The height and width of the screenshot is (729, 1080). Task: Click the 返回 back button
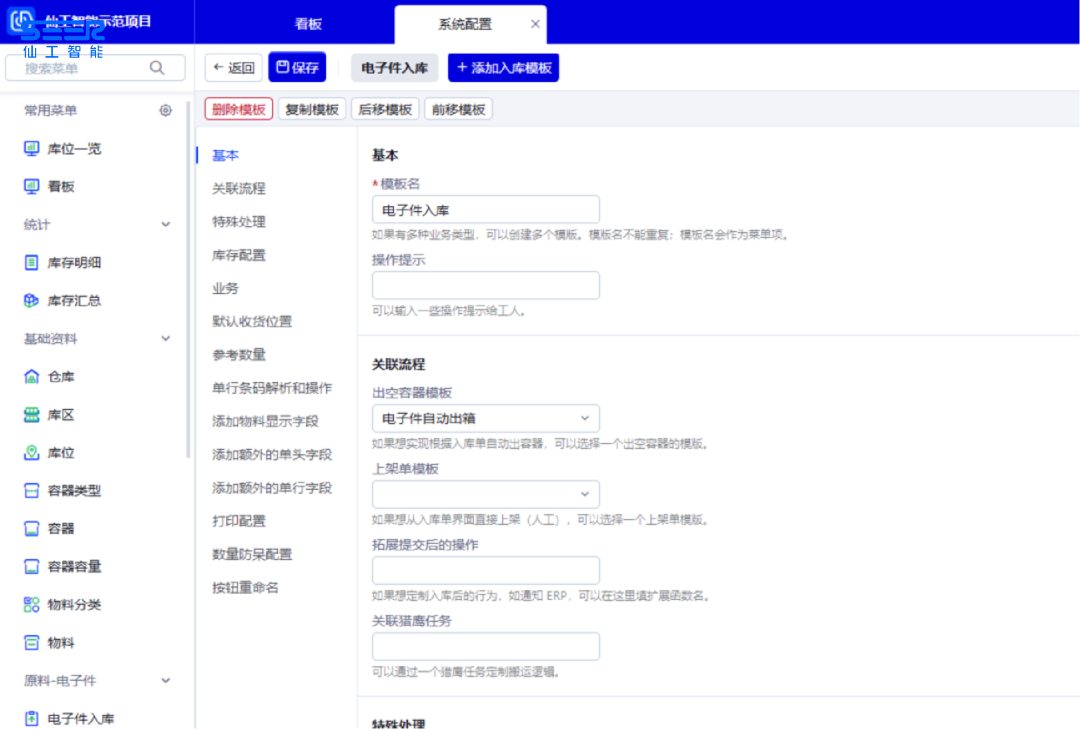click(x=234, y=68)
